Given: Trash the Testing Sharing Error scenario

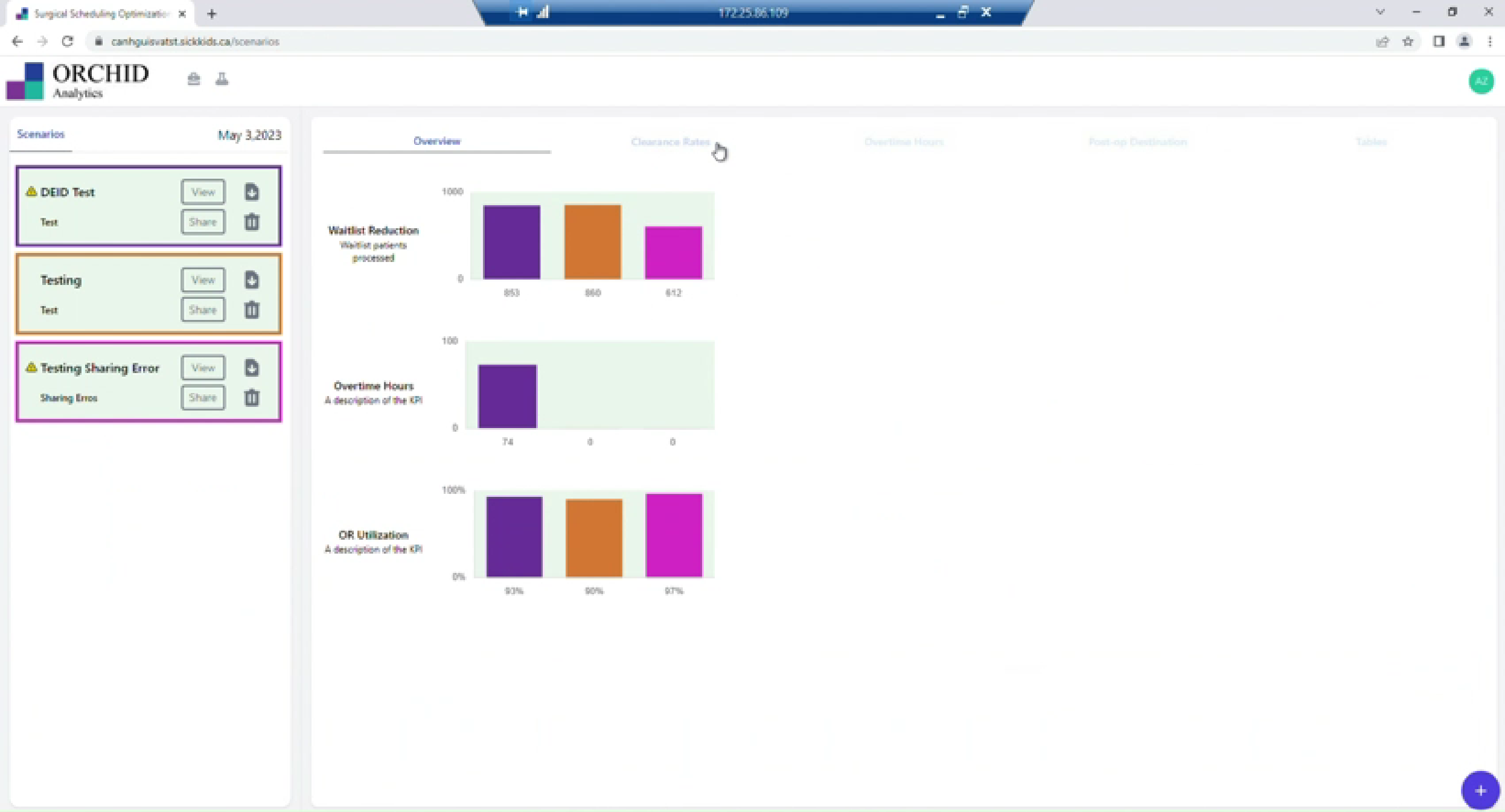Looking at the screenshot, I should point(252,397).
